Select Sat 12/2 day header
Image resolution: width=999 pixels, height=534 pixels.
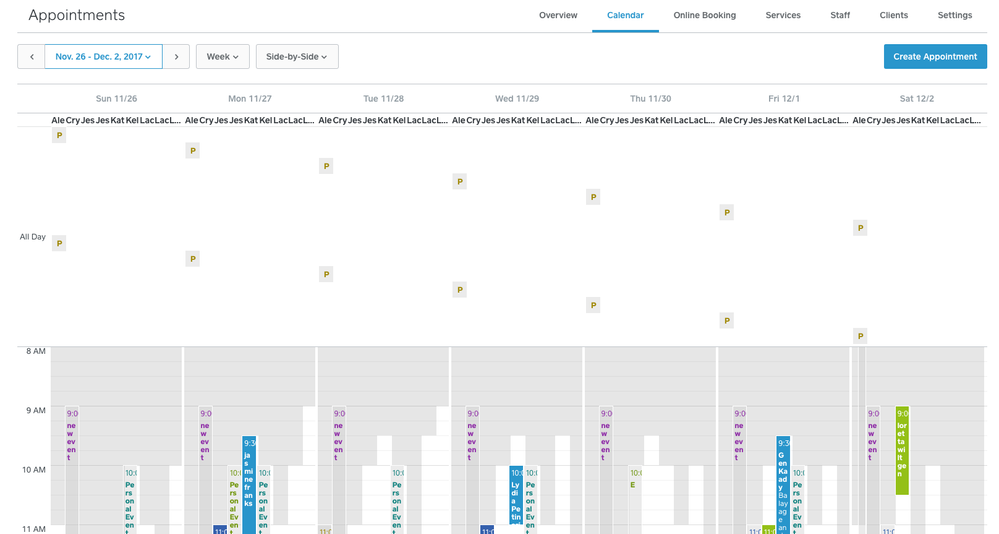point(917,99)
